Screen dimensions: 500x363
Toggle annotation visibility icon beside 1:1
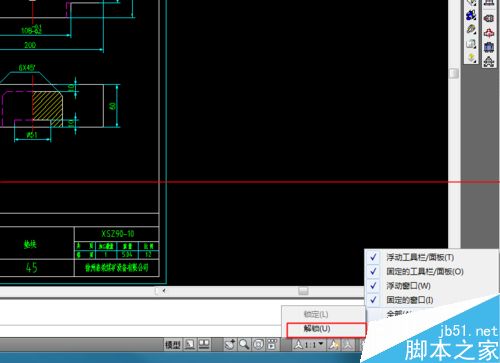pyautogui.click(x=333, y=345)
